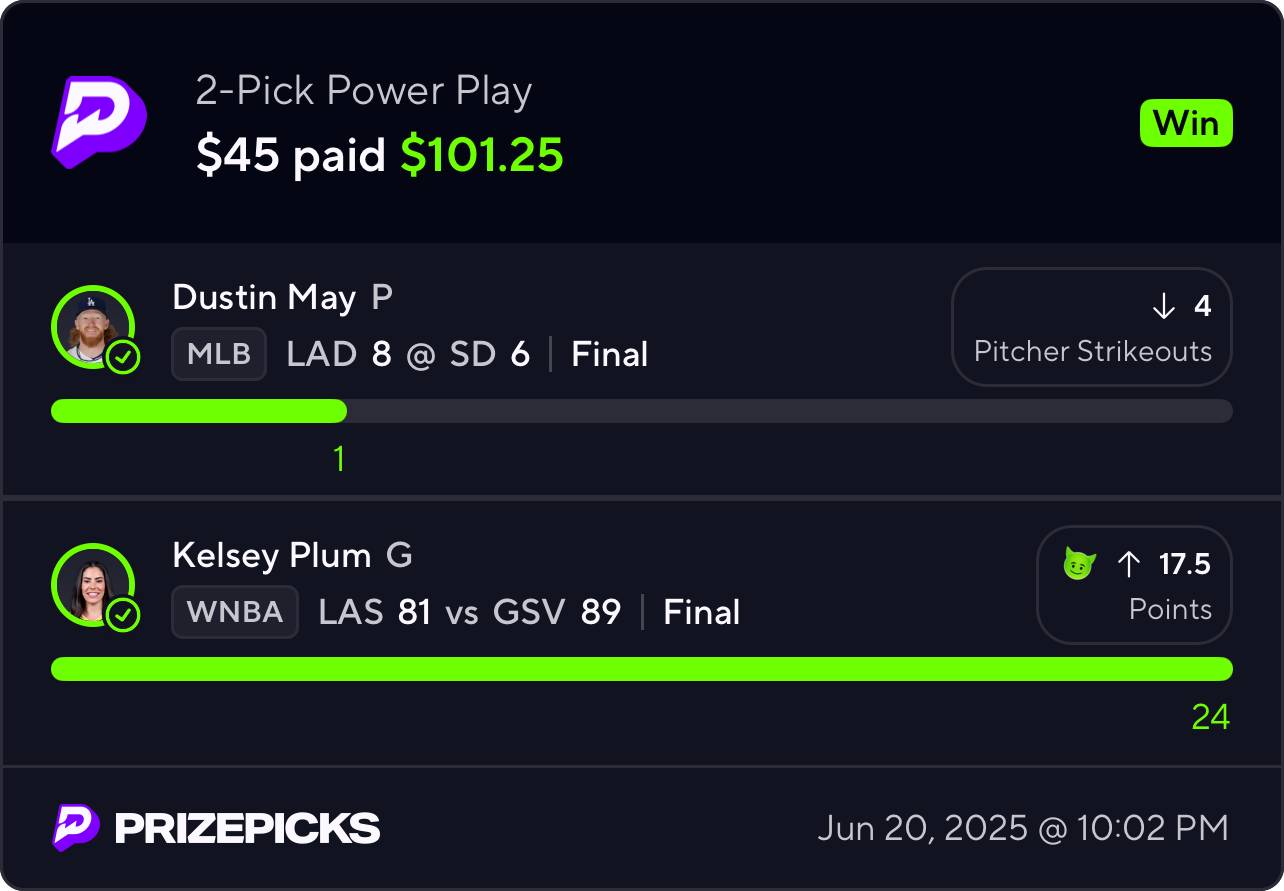This screenshot has width=1284, height=891.
Task: Click the PrizePicks footer logo icon
Action: [x=77, y=828]
